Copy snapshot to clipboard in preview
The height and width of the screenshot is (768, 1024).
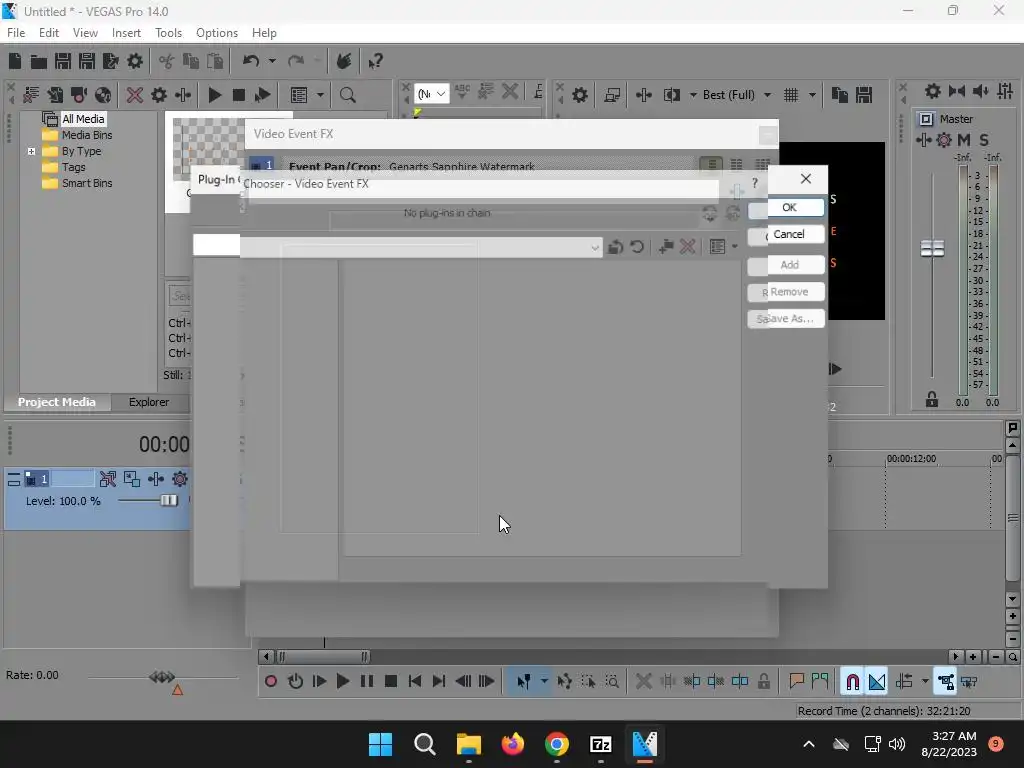pos(840,95)
